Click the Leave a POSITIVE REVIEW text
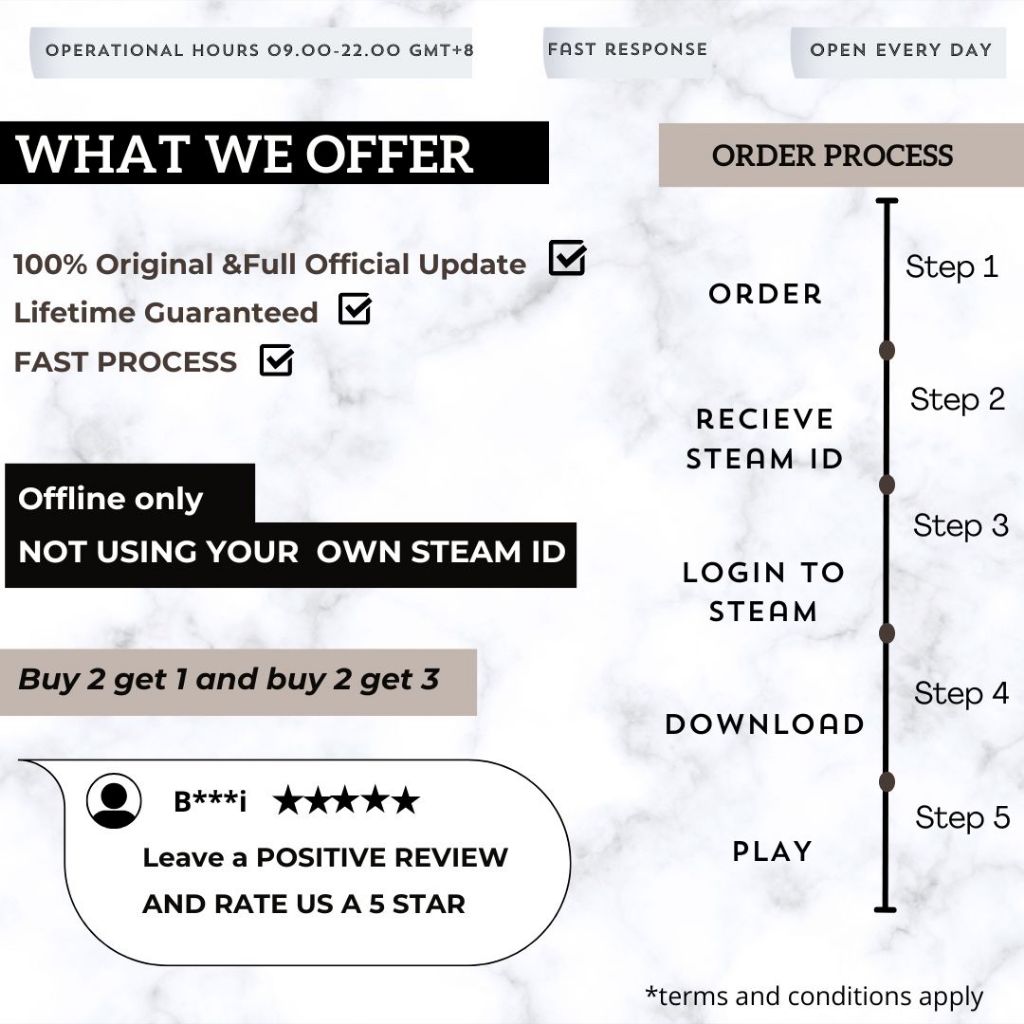 (325, 858)
